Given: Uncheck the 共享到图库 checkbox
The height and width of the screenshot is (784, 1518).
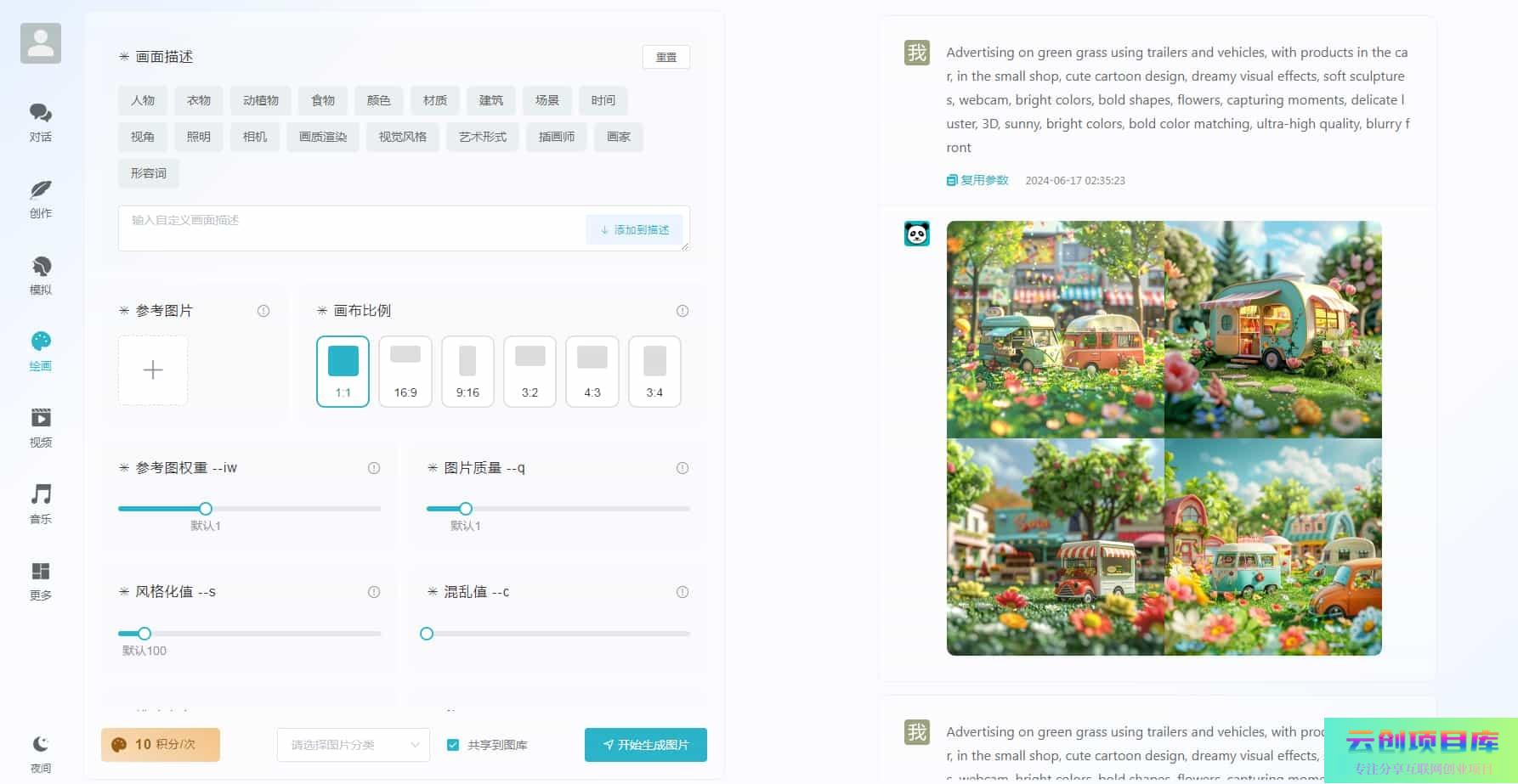Looking at the screenshot, I should coord(453,745).
